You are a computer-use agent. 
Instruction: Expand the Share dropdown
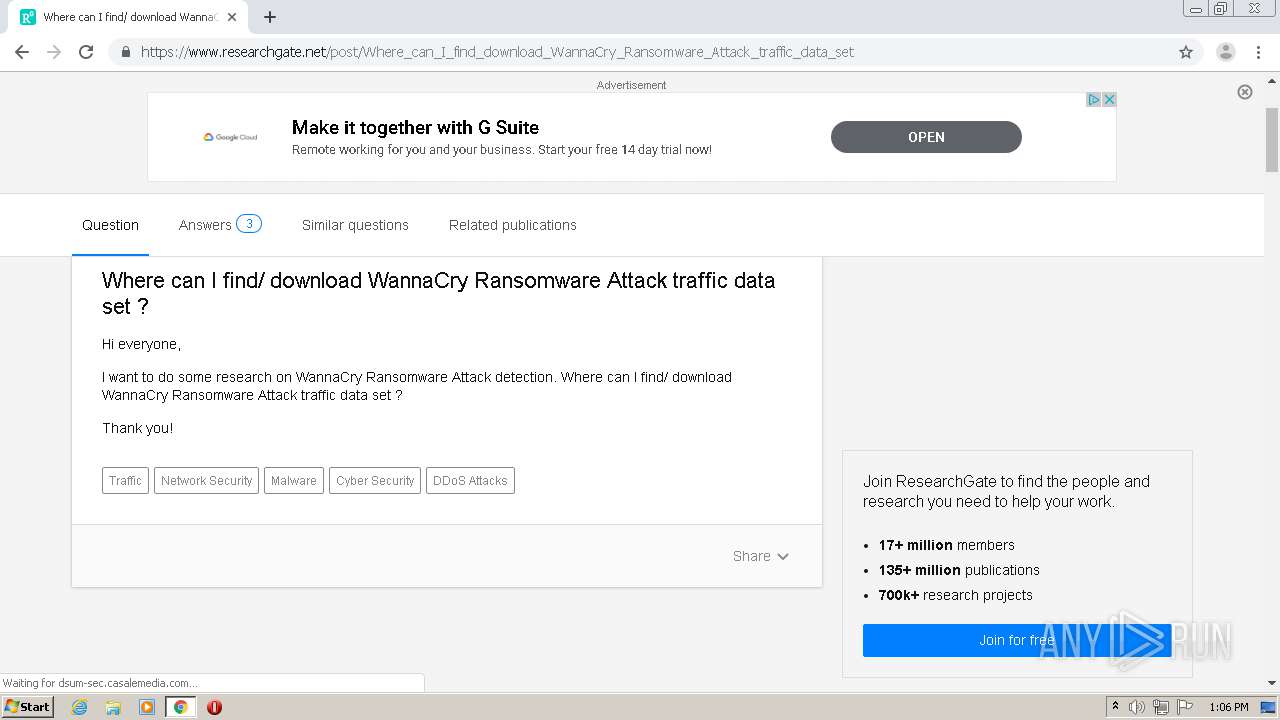[761, 556]
